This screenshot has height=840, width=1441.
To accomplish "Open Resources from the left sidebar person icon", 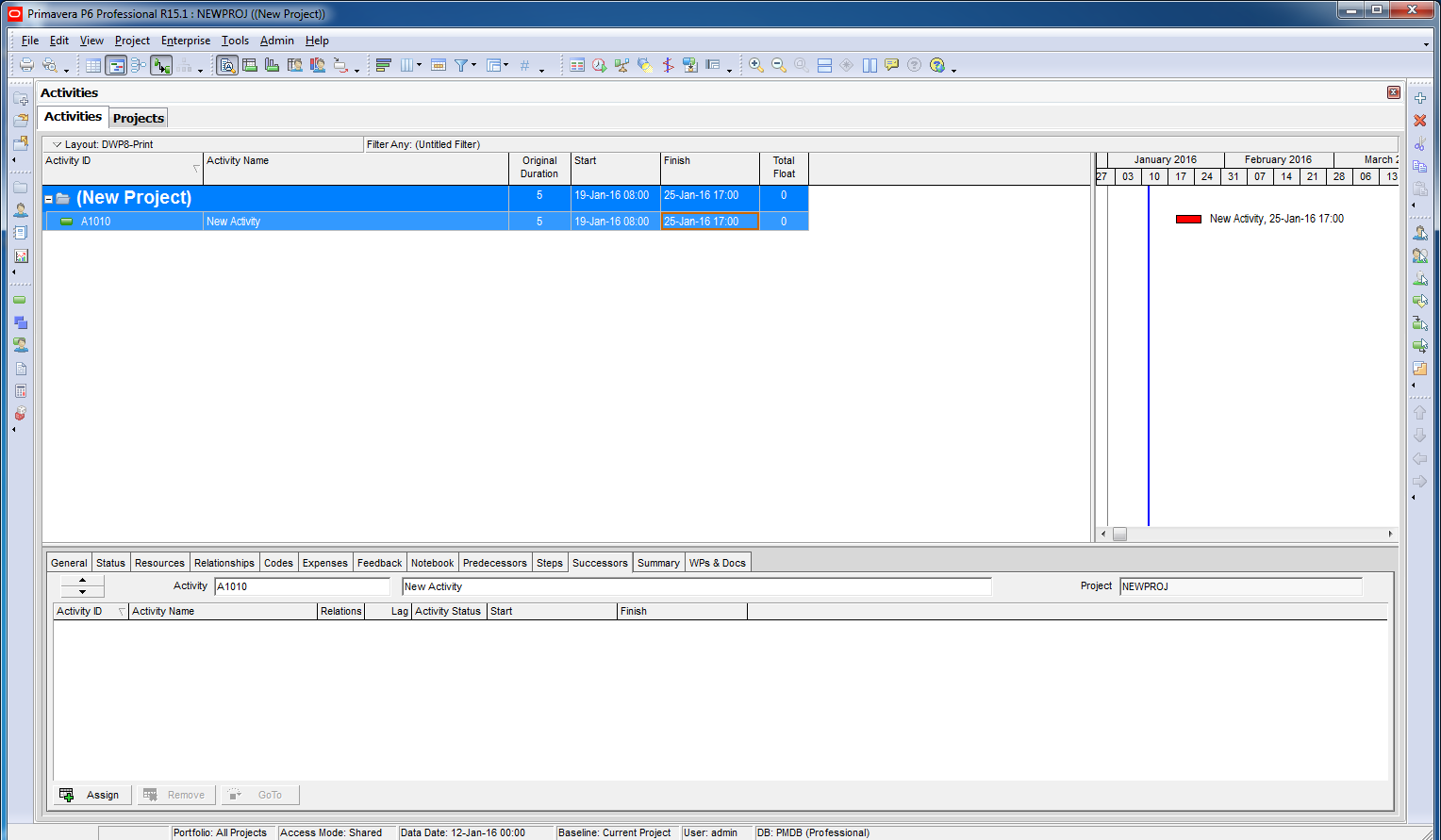I will [x=21, y=210].
